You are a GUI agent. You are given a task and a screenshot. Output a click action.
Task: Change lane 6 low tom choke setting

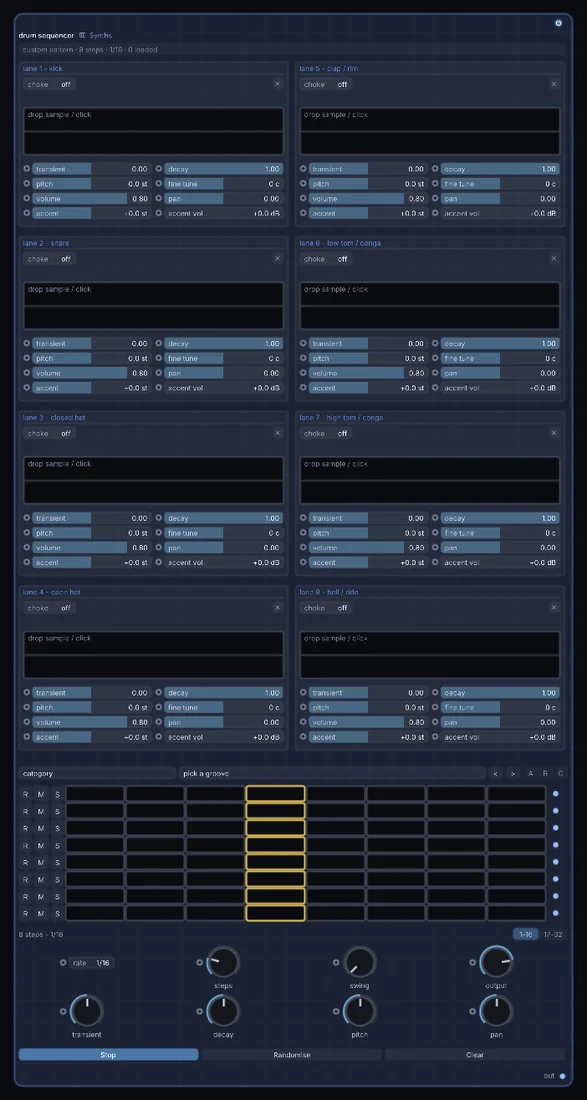[326, 259]
